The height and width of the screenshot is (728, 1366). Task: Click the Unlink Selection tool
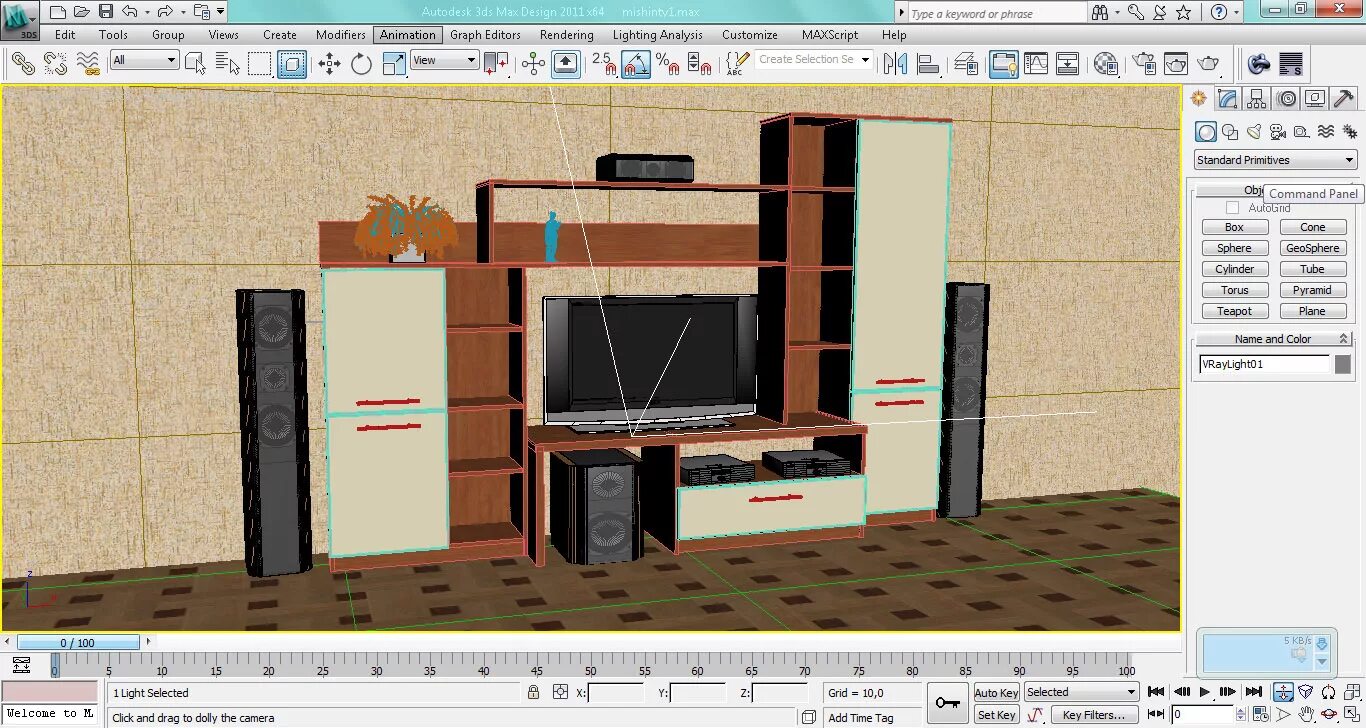(x=55, y=64)
